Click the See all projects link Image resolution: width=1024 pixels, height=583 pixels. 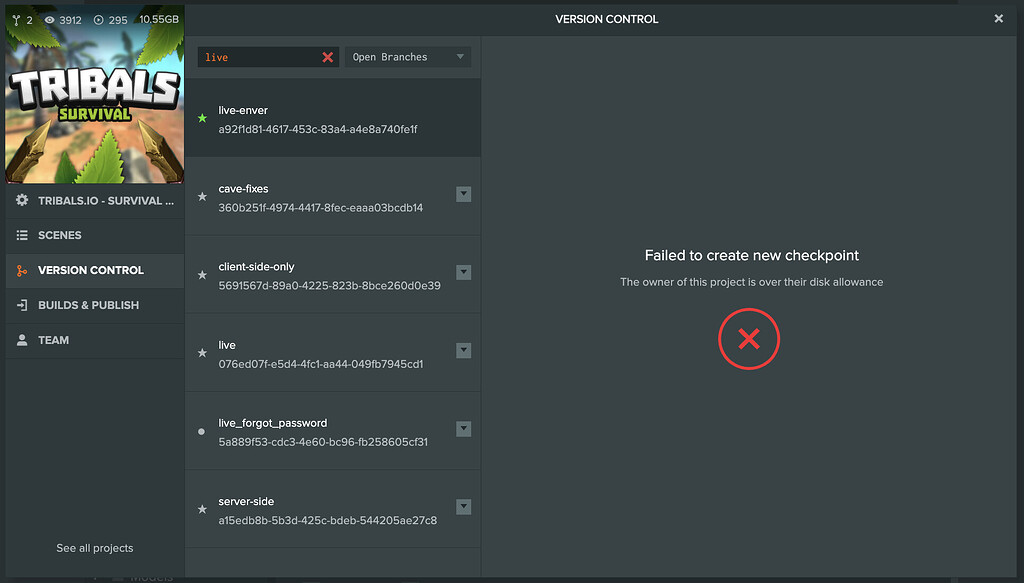(94, 548)
